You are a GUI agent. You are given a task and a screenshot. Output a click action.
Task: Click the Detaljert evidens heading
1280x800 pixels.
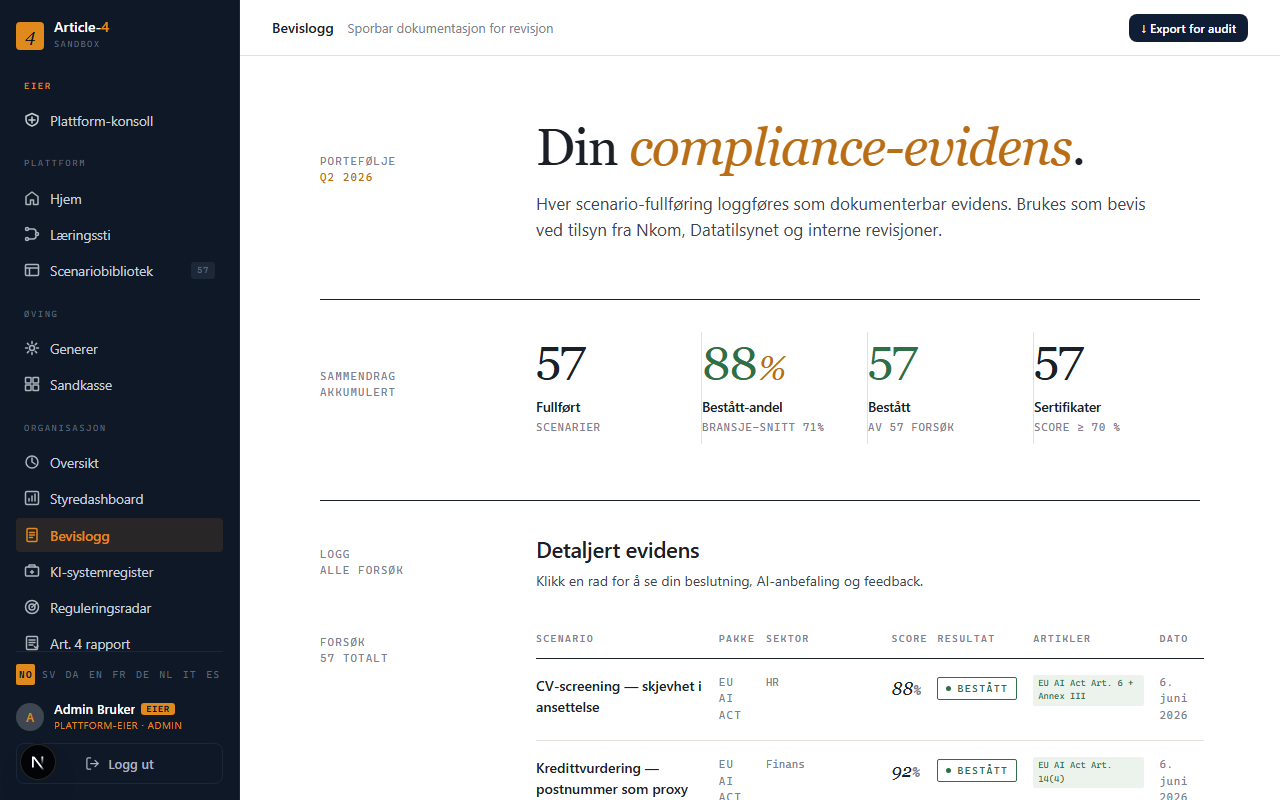(x=618, y=550)
